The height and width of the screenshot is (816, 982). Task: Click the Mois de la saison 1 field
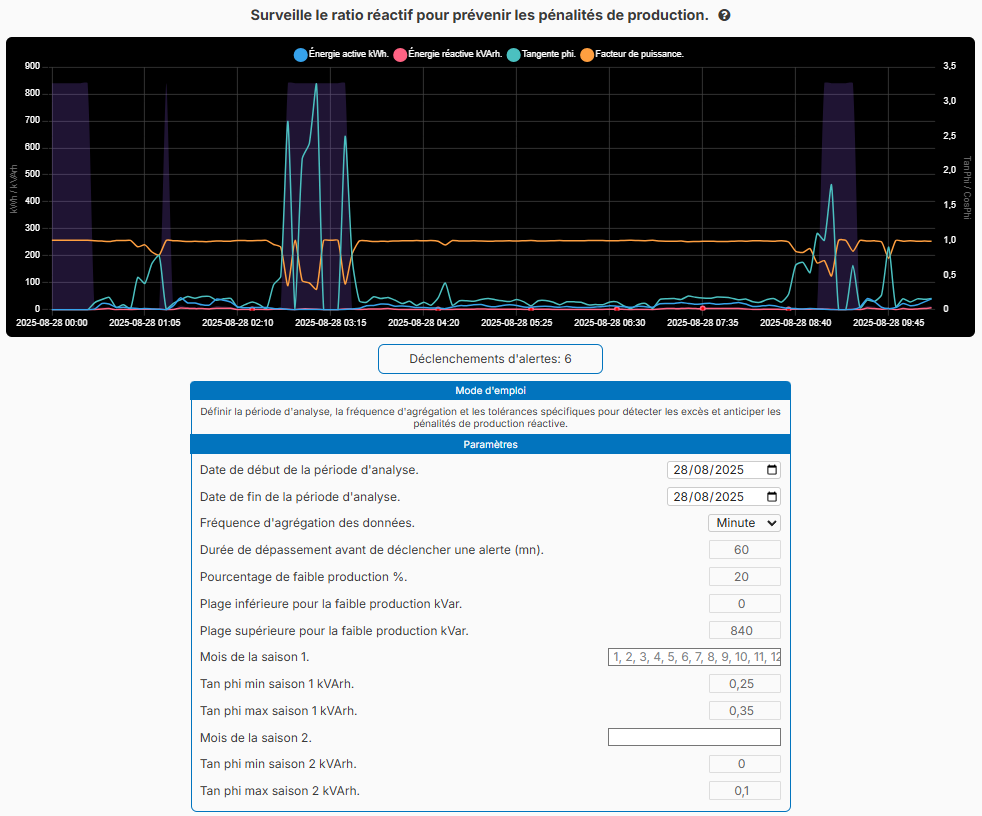(694, 657)
